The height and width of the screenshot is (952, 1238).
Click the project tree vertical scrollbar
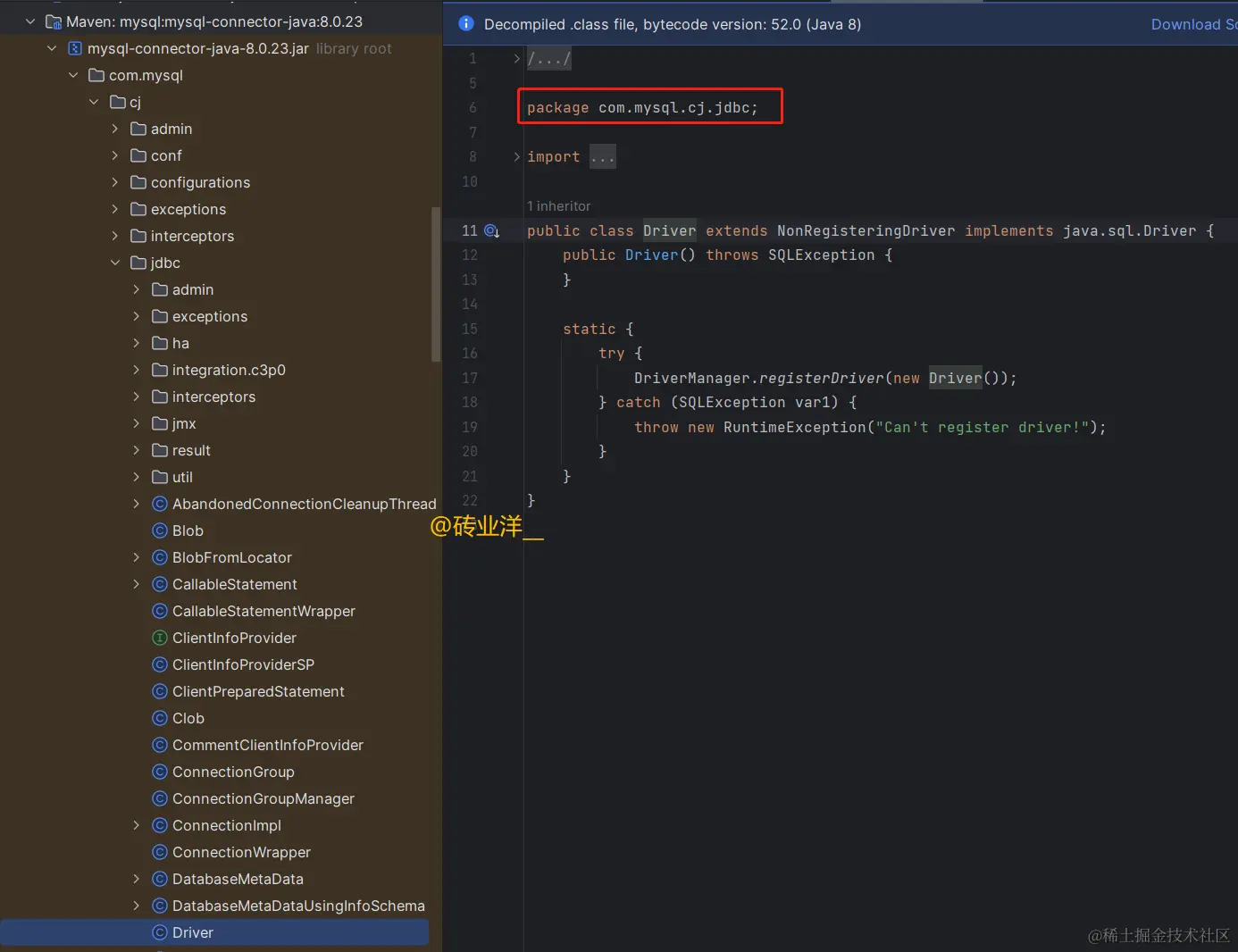tap(436, 284)
